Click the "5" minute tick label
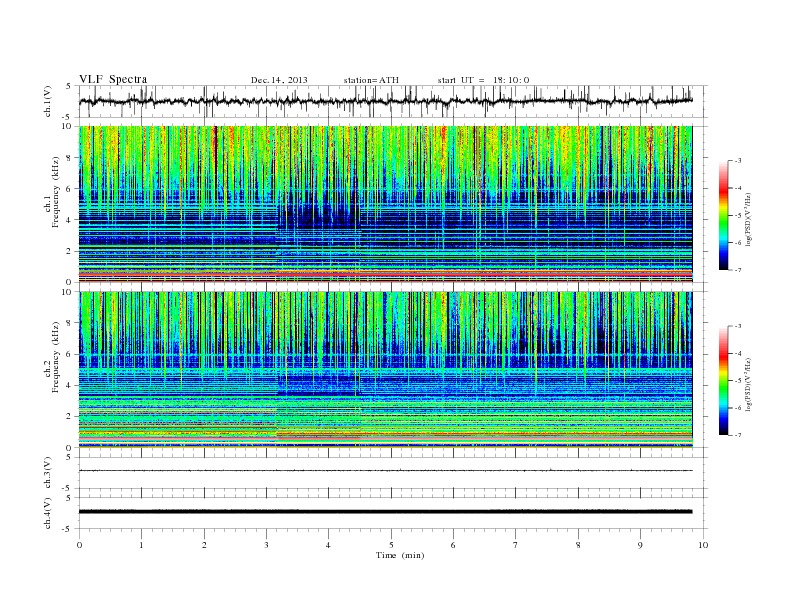This screenshot has width=792, height=612. point(391,545)
